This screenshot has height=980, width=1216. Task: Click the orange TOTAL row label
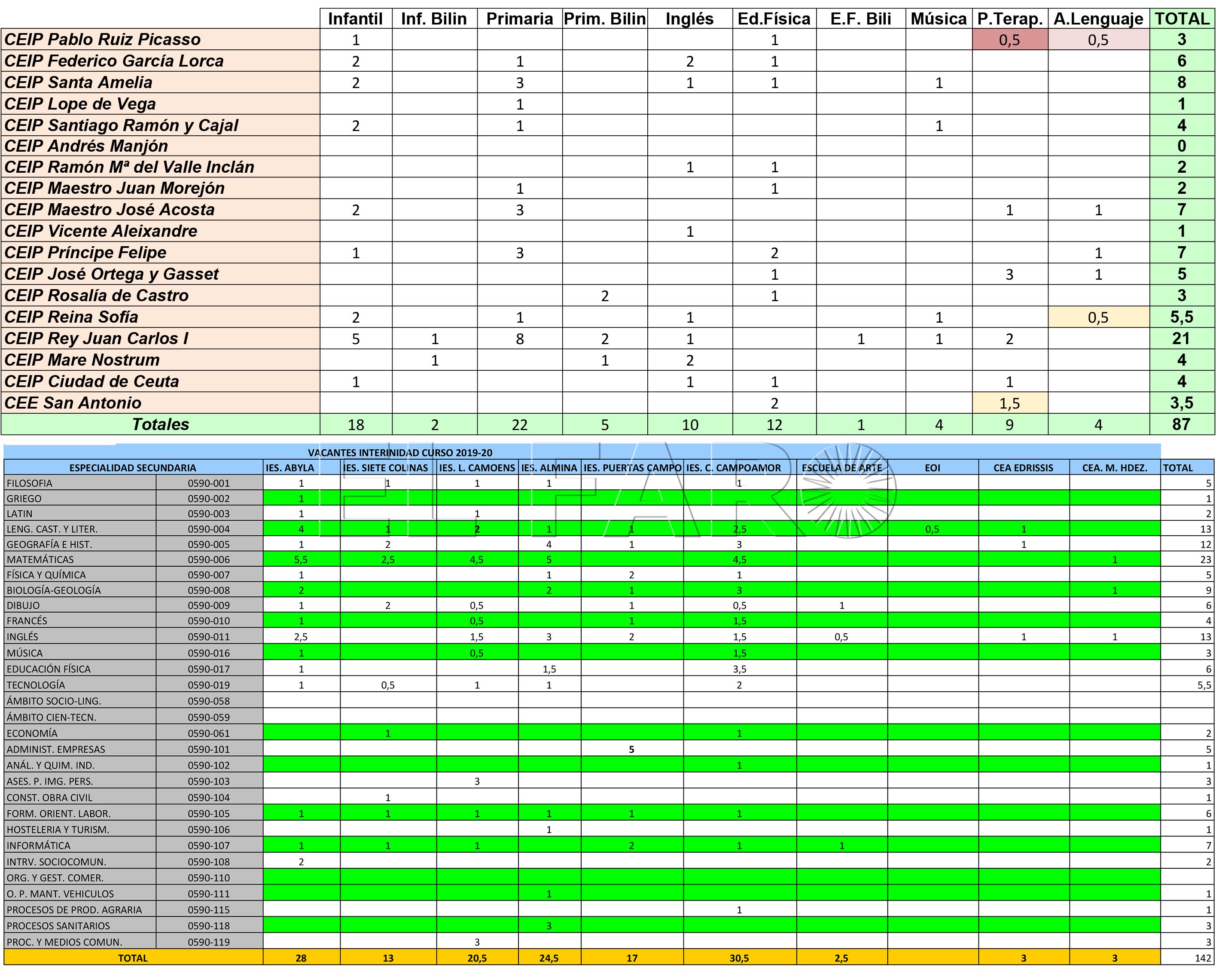[133, 958]
